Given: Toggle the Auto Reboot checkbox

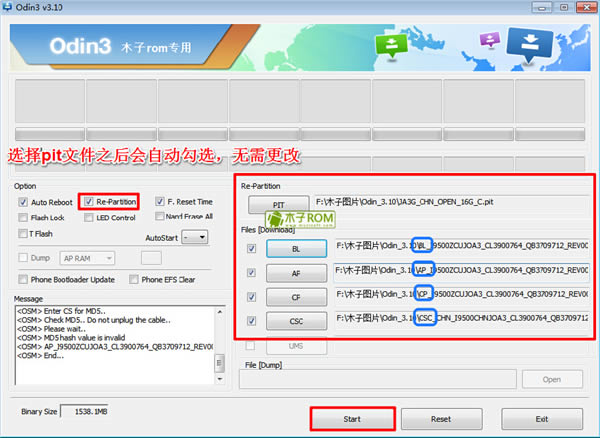Looking at the screenshot, I should click(x=23, y=202).
